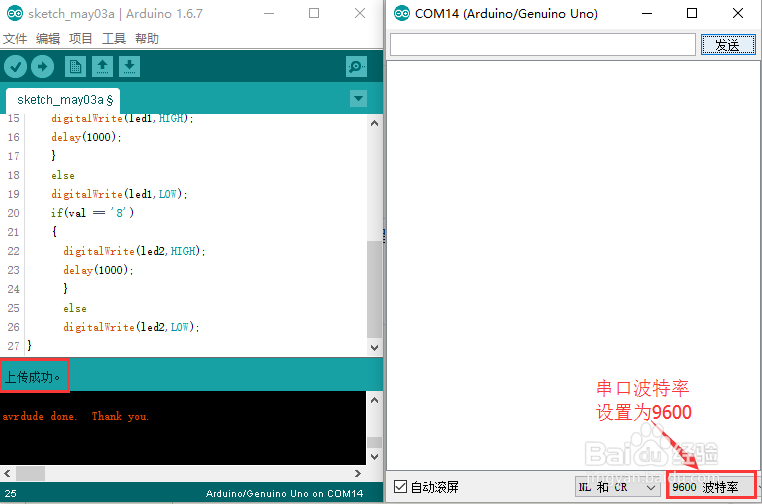762x504 pixels.
Task: Click line 16 delay(1000)
Action: pyautogui.click(x=87, y=137)
